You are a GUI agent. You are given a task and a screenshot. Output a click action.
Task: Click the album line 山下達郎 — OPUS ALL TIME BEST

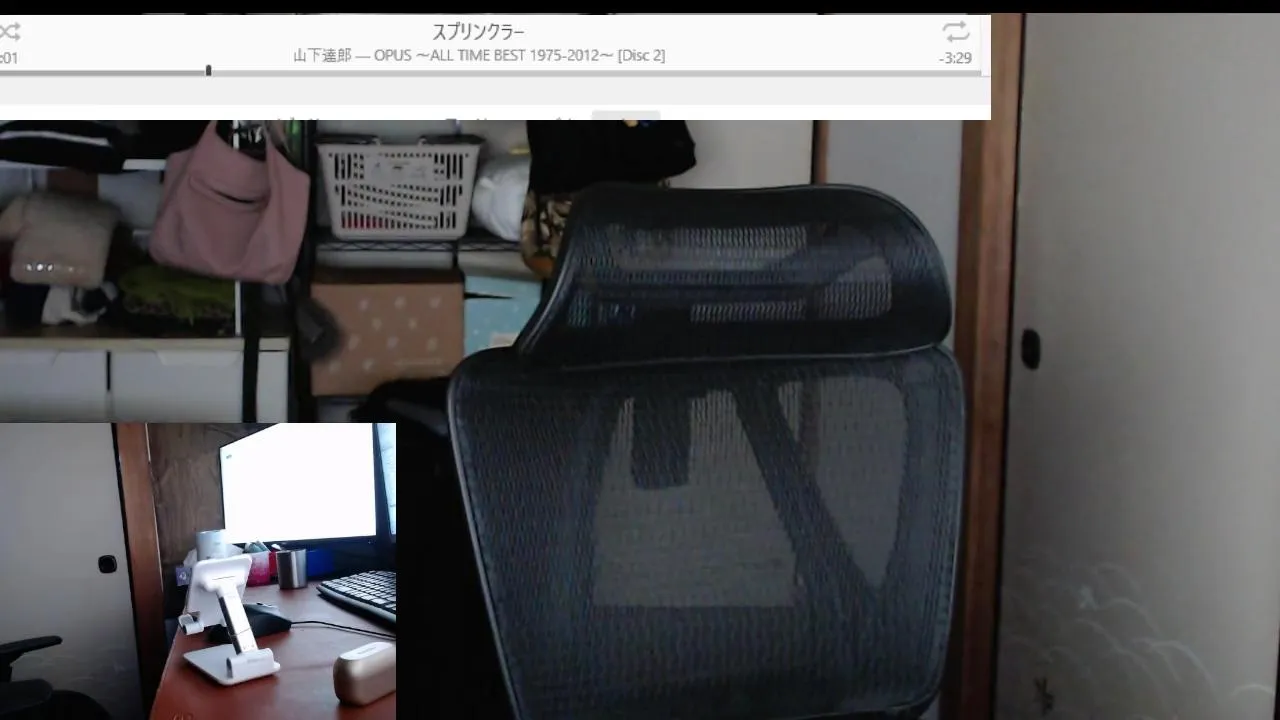[479, 55]
